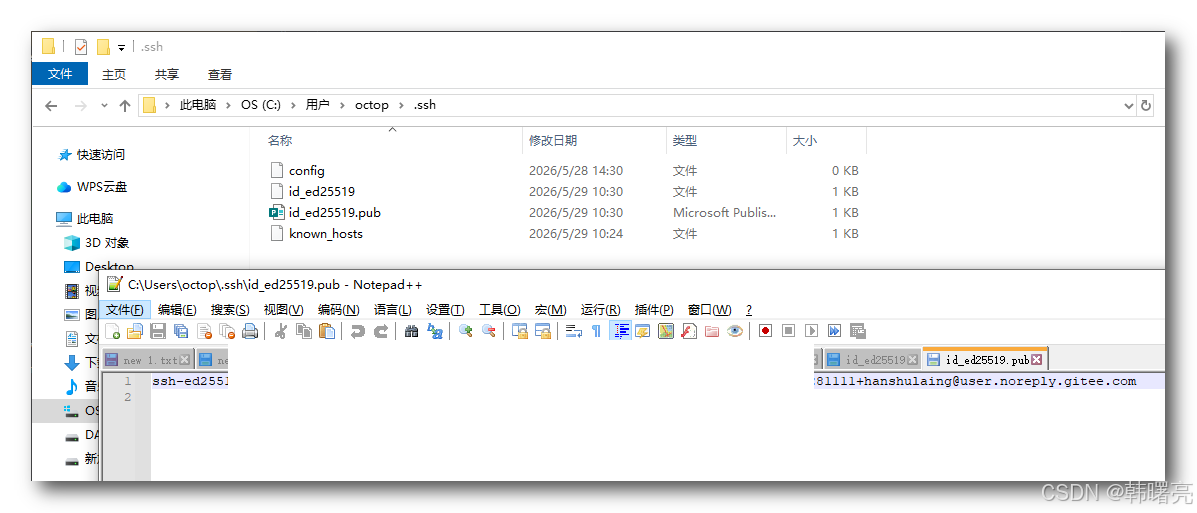
Task: Click the Close All toolbar icon
Action: click(227, 331)
